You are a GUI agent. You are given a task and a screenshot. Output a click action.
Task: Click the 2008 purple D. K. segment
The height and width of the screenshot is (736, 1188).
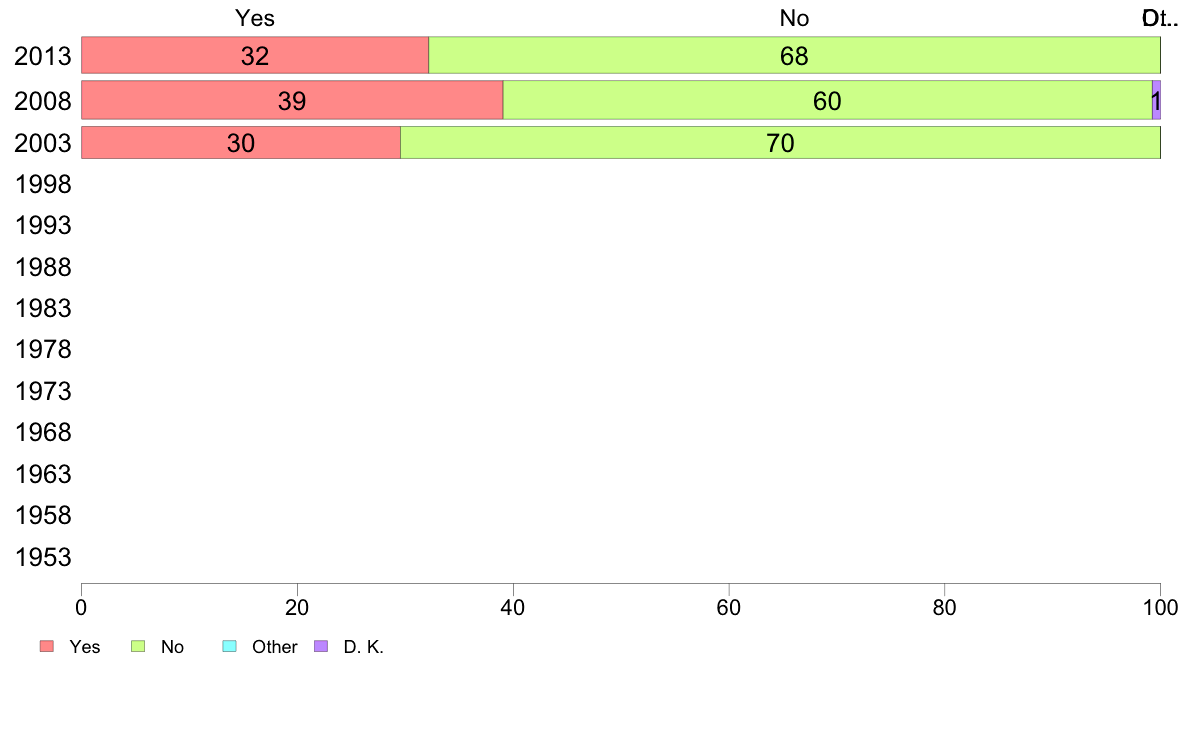(x=1156, y=100)
